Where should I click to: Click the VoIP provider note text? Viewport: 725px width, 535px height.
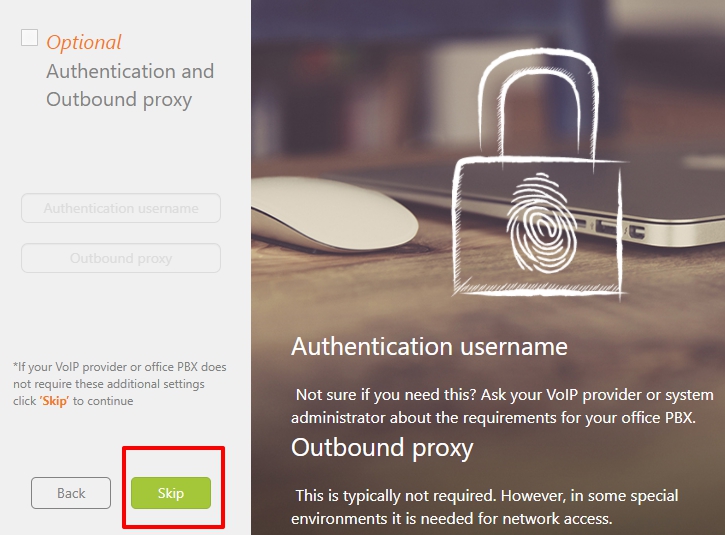tap(120, 384)
